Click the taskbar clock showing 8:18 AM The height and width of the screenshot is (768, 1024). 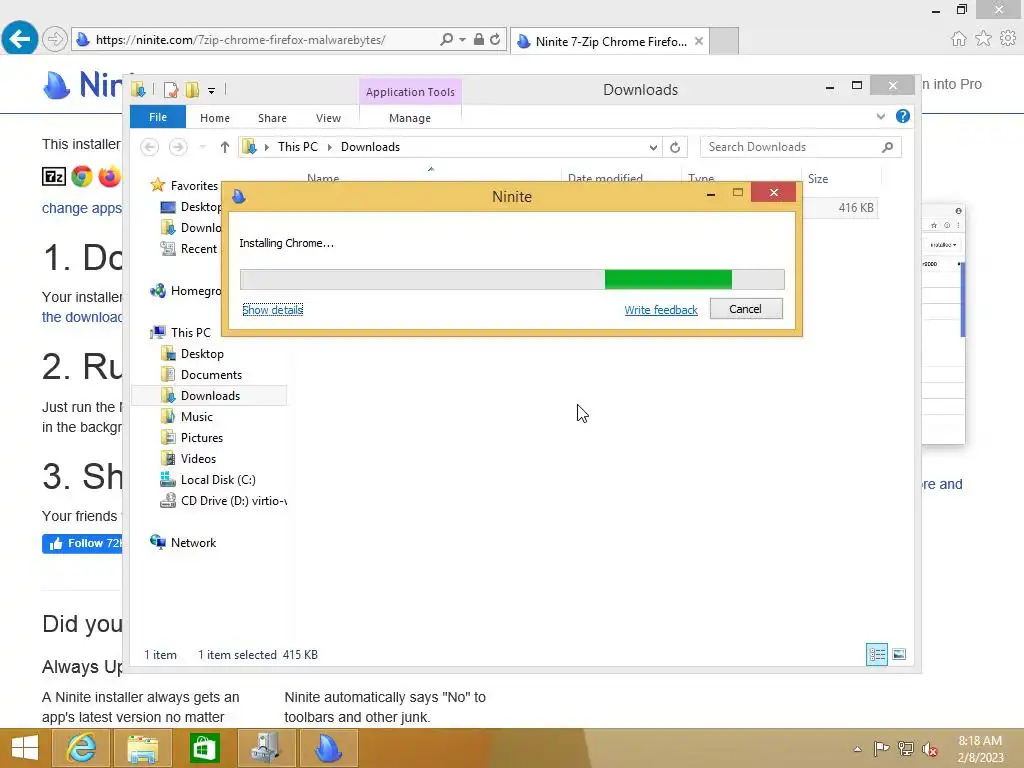[980, 749]
